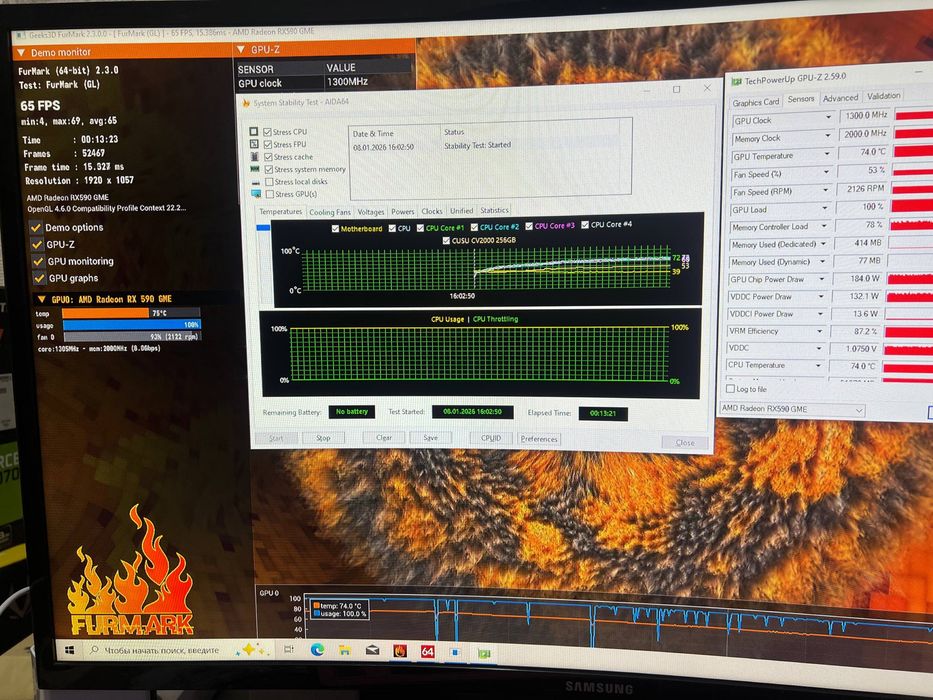
Task: Open GPU Chip Power Draw dropdown
Action: click(x=822, y=278)
